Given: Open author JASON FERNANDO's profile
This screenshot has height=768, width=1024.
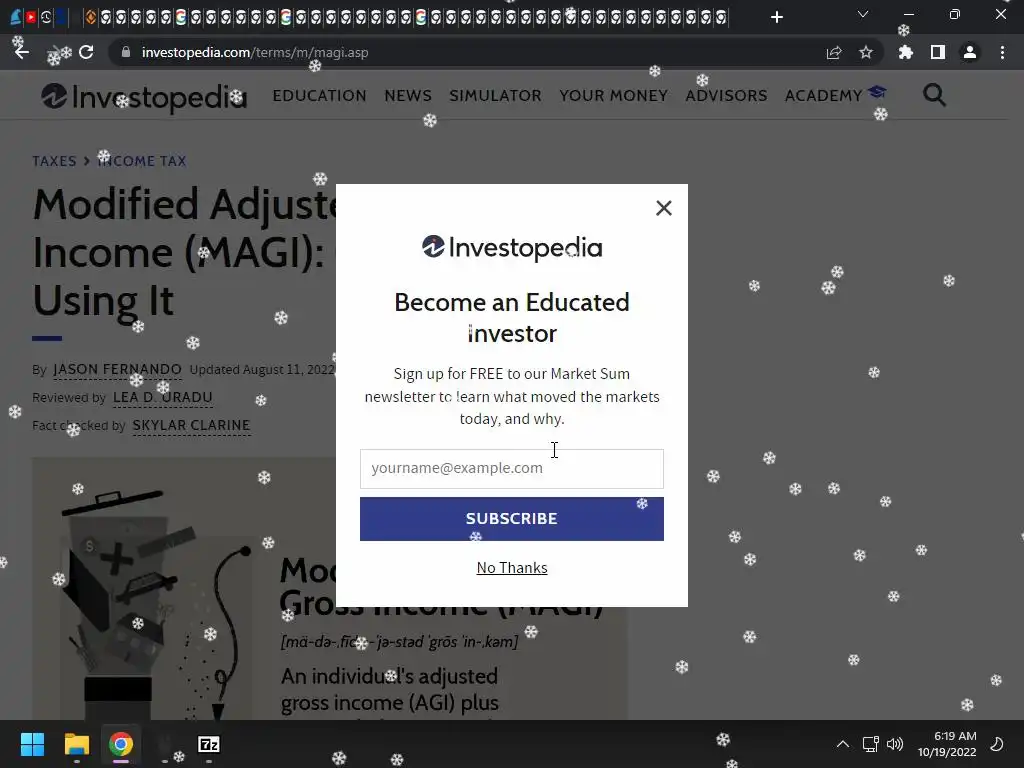Looking at the screenshot, I should tap(117, 370).
